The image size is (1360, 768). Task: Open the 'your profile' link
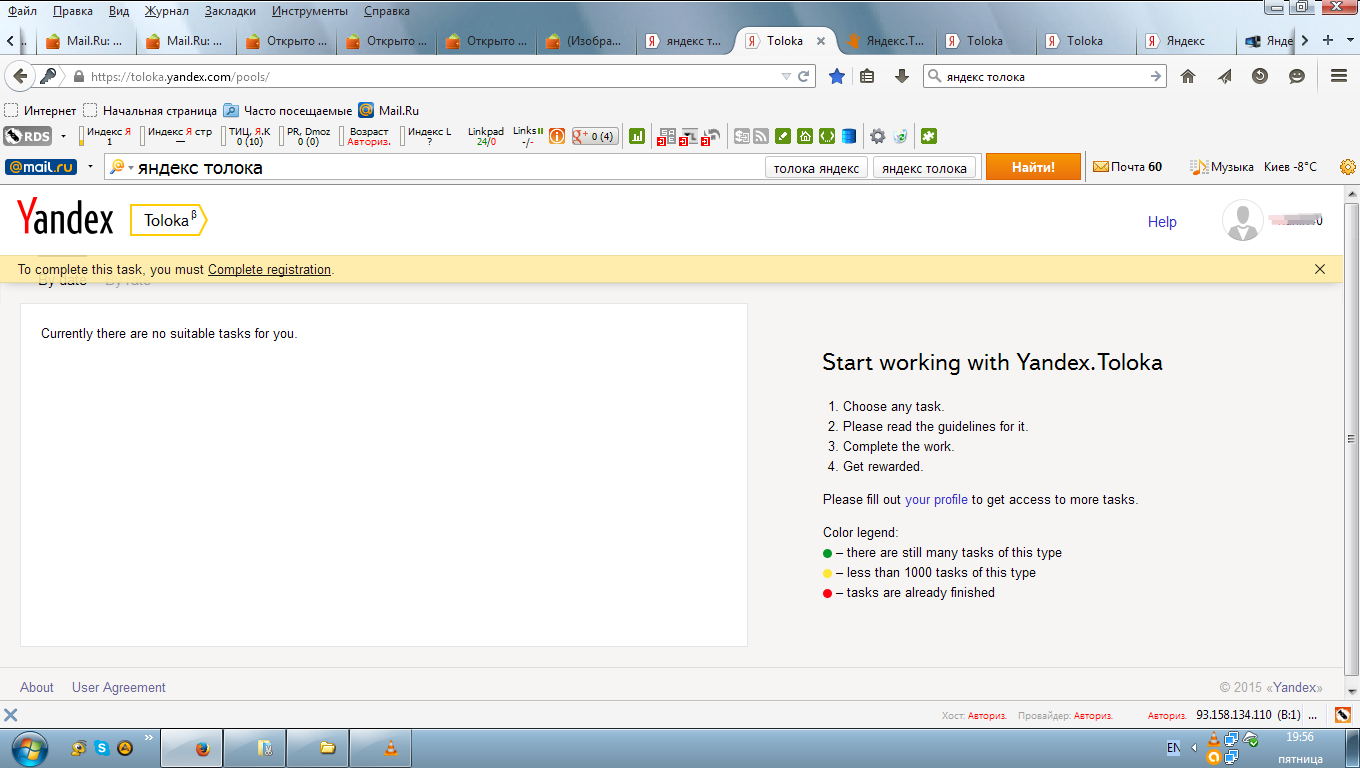pos(936,499)
